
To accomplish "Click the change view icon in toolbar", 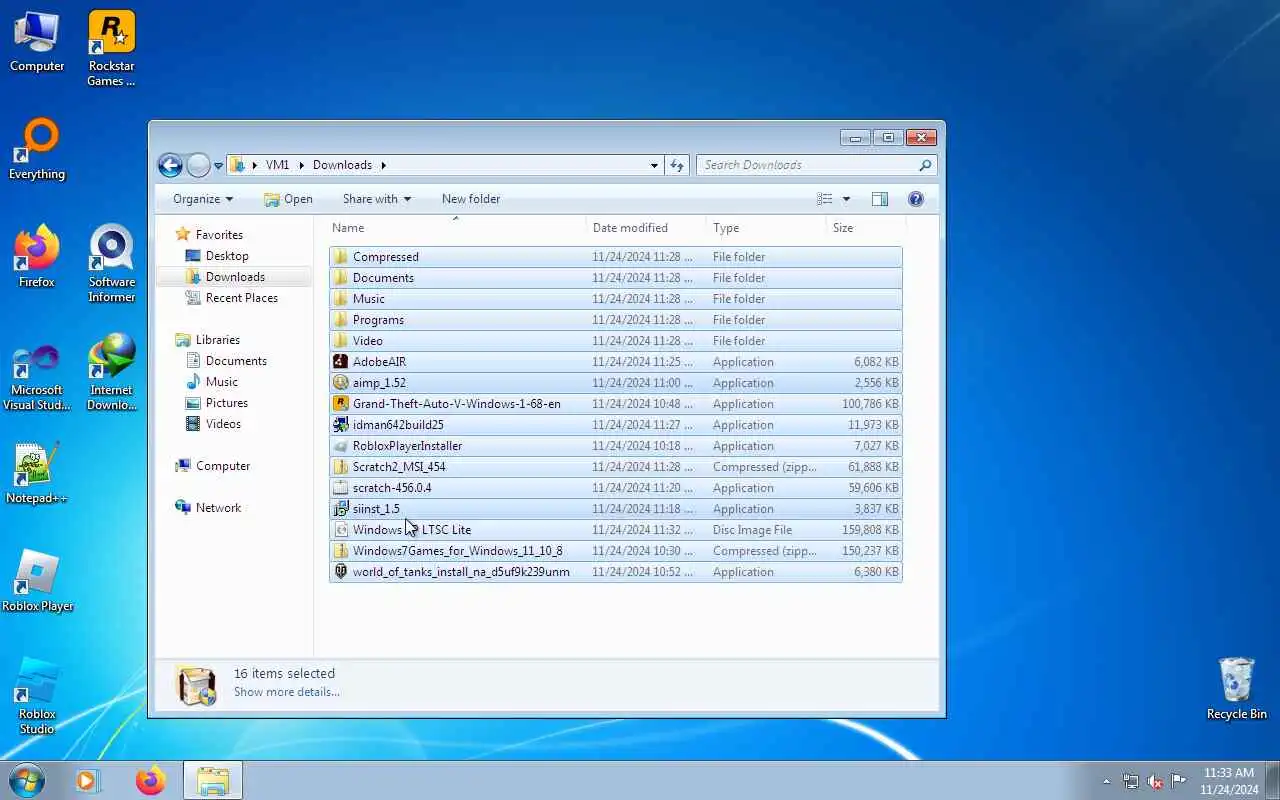I will 825,199.
